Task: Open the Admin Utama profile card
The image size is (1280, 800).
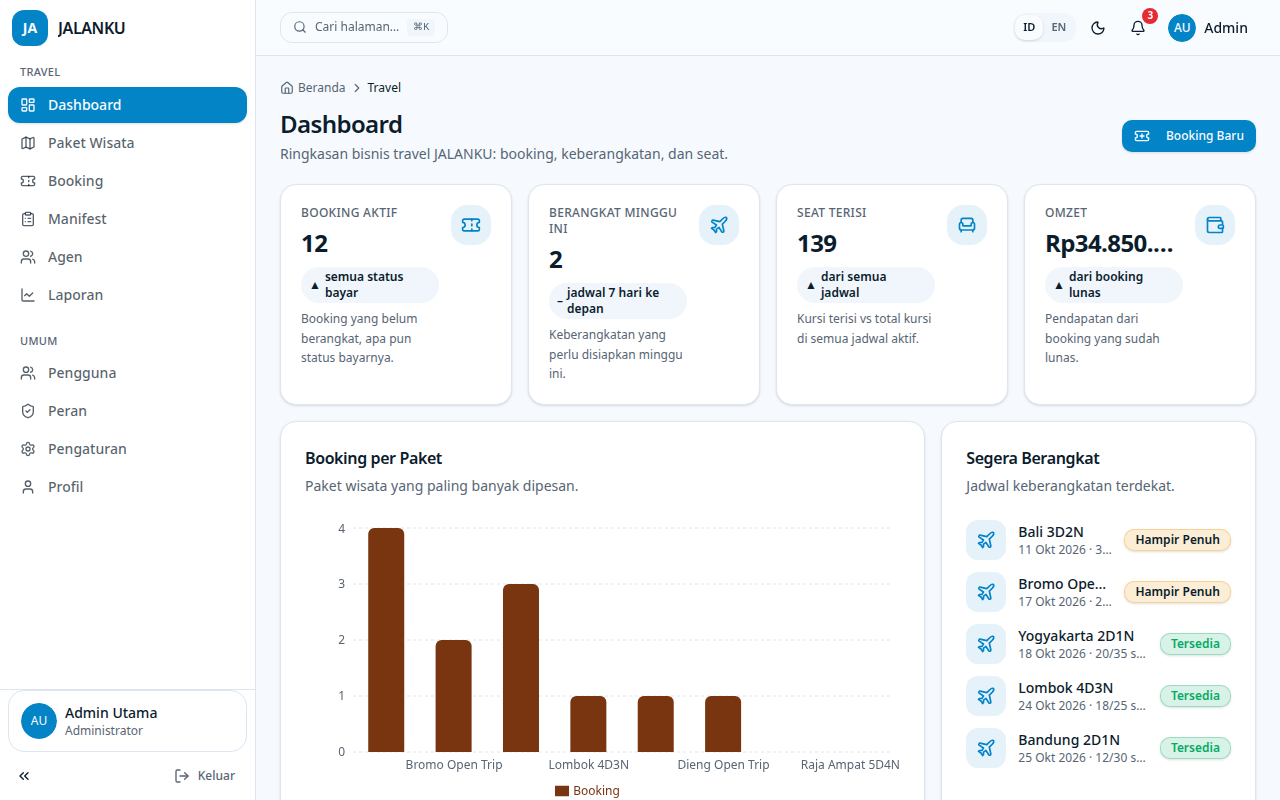Action: [127, 721]
